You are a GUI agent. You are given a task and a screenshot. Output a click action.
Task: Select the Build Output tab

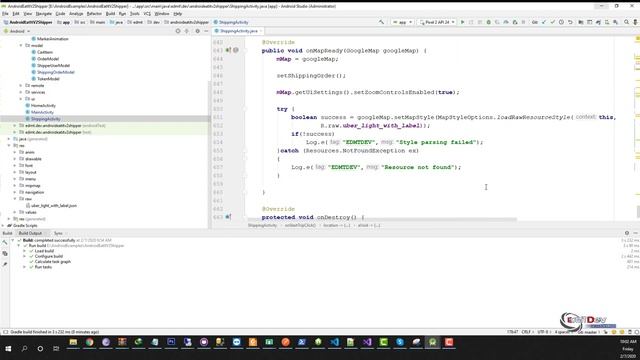tap(30, 233)
